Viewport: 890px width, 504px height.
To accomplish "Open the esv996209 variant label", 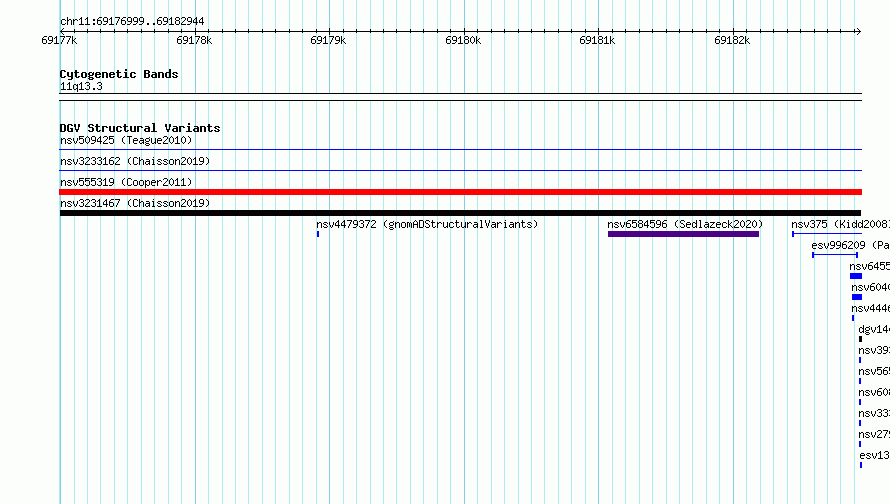I will 850,245.
